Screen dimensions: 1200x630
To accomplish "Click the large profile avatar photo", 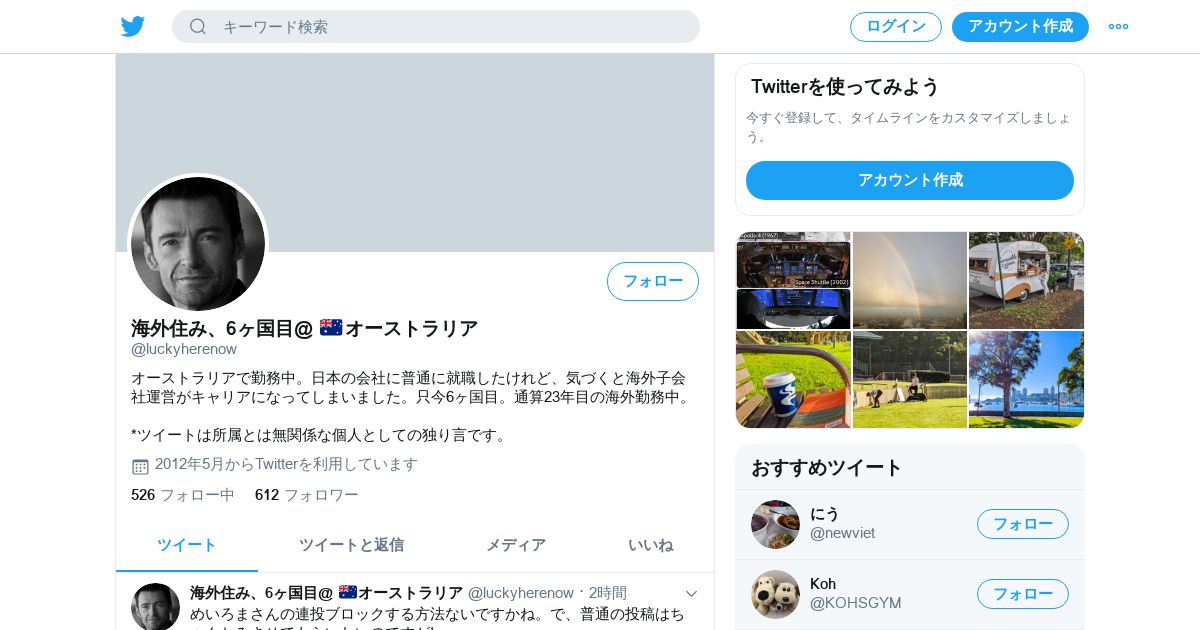I will (198, 244).
